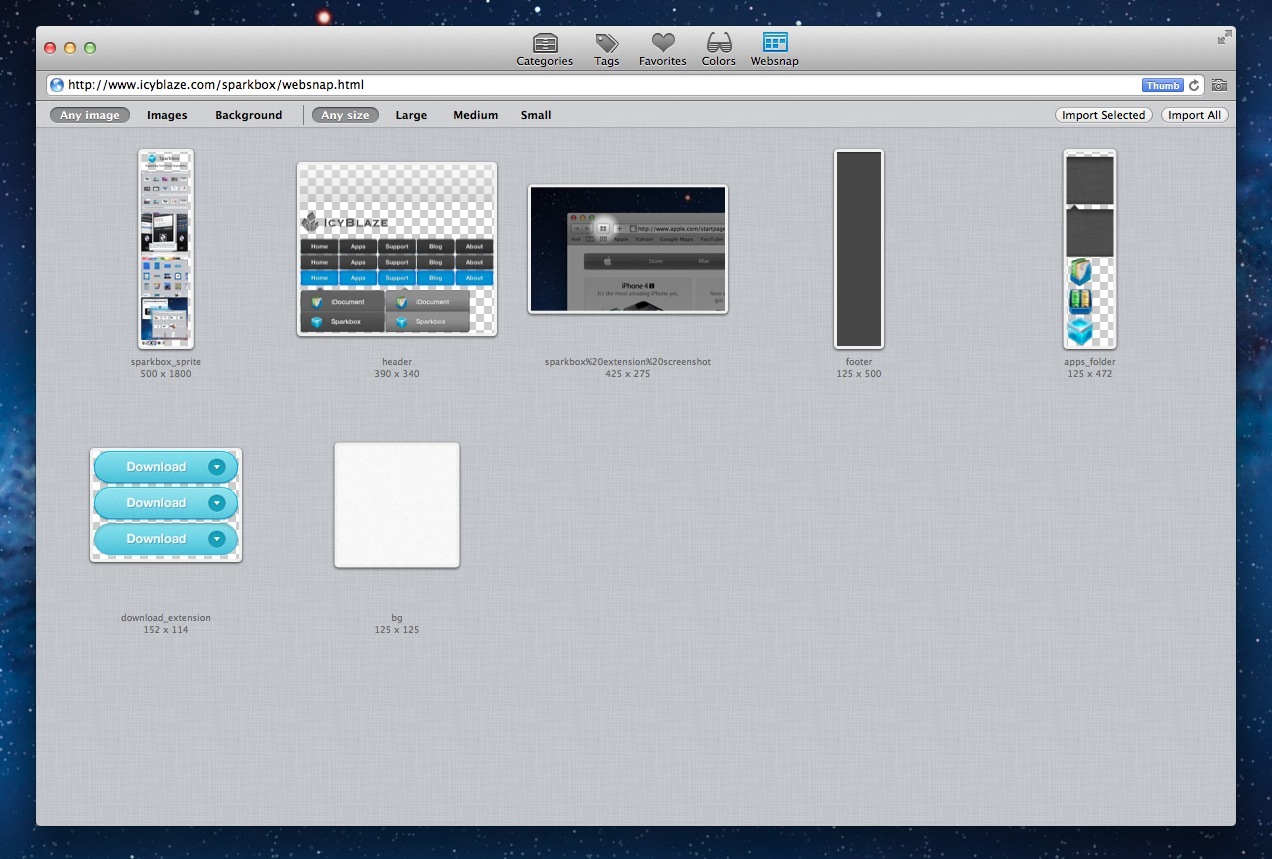Select the bg image thumbnail
This screenshot has width=1272, height=859.
click(397, 505)
